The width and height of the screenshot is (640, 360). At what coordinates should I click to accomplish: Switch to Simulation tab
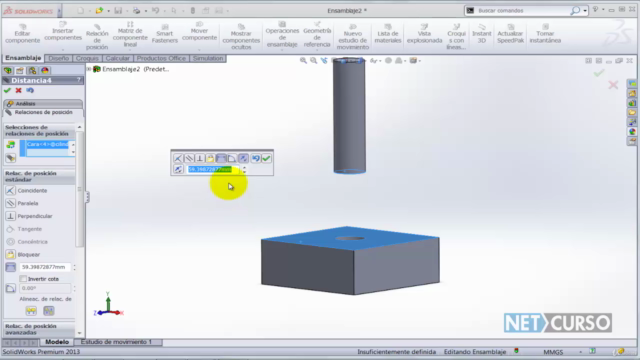pos(208,58)
